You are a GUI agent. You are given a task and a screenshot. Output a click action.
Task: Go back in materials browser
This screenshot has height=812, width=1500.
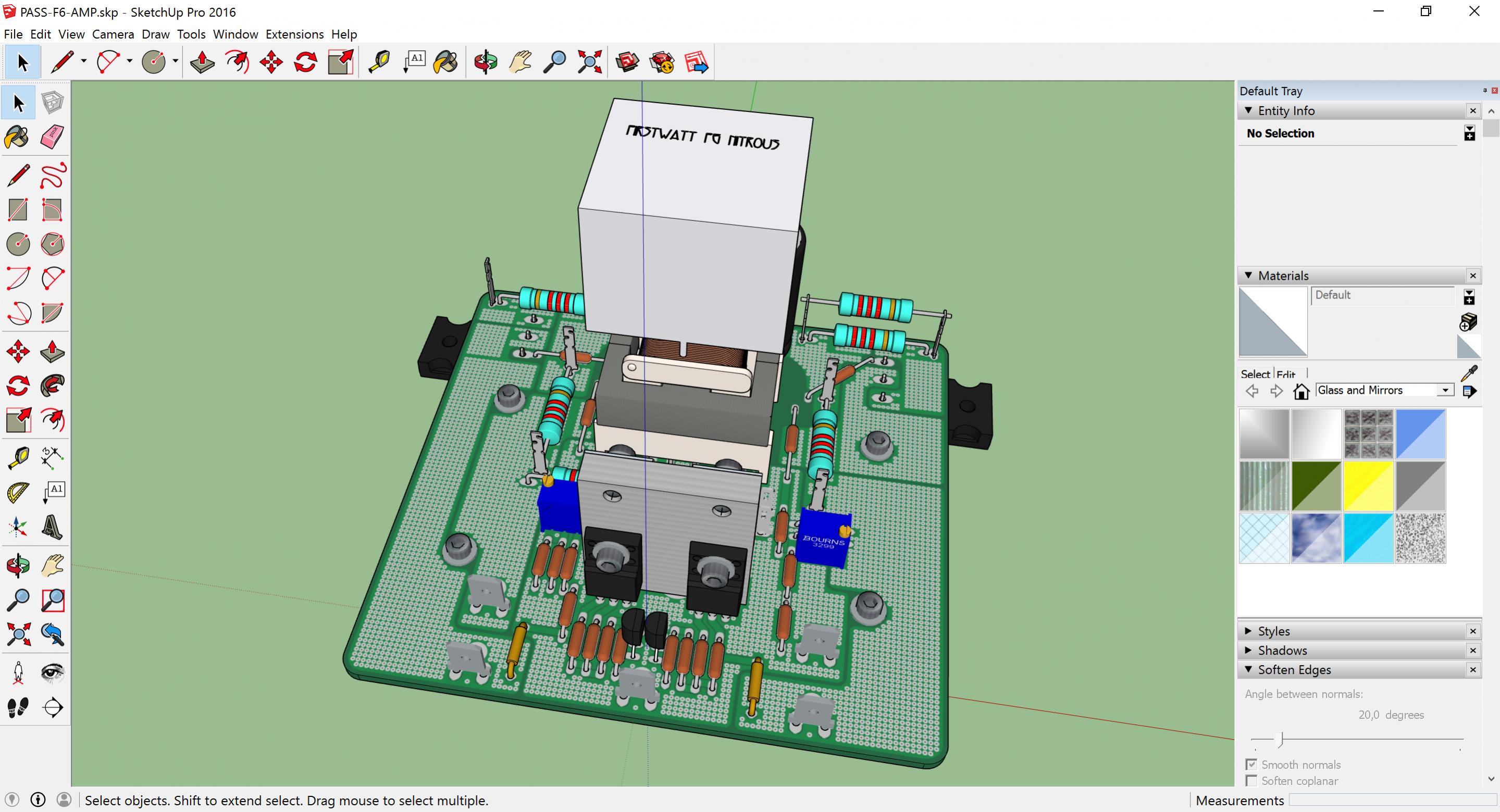coord(1252,391)
